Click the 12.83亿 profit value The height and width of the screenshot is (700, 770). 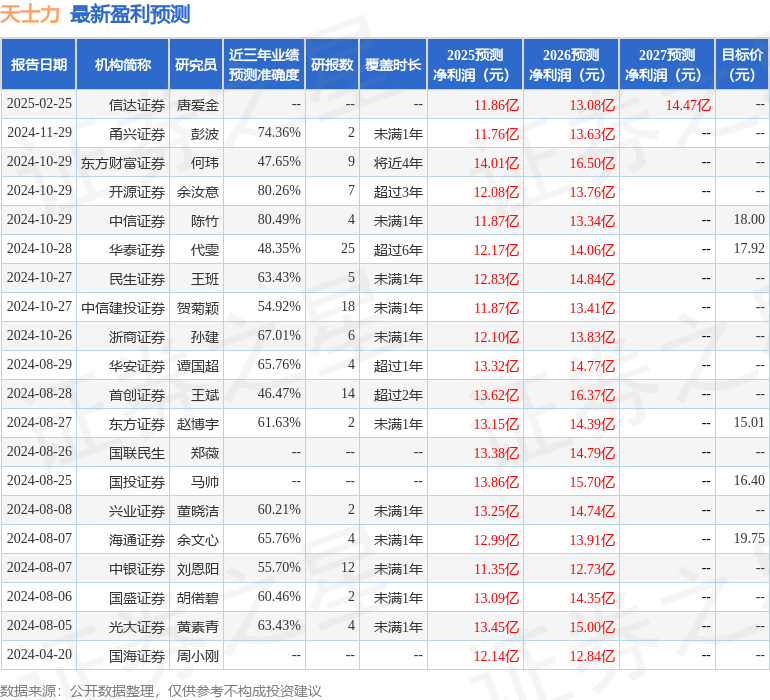(x=496, y=279)
